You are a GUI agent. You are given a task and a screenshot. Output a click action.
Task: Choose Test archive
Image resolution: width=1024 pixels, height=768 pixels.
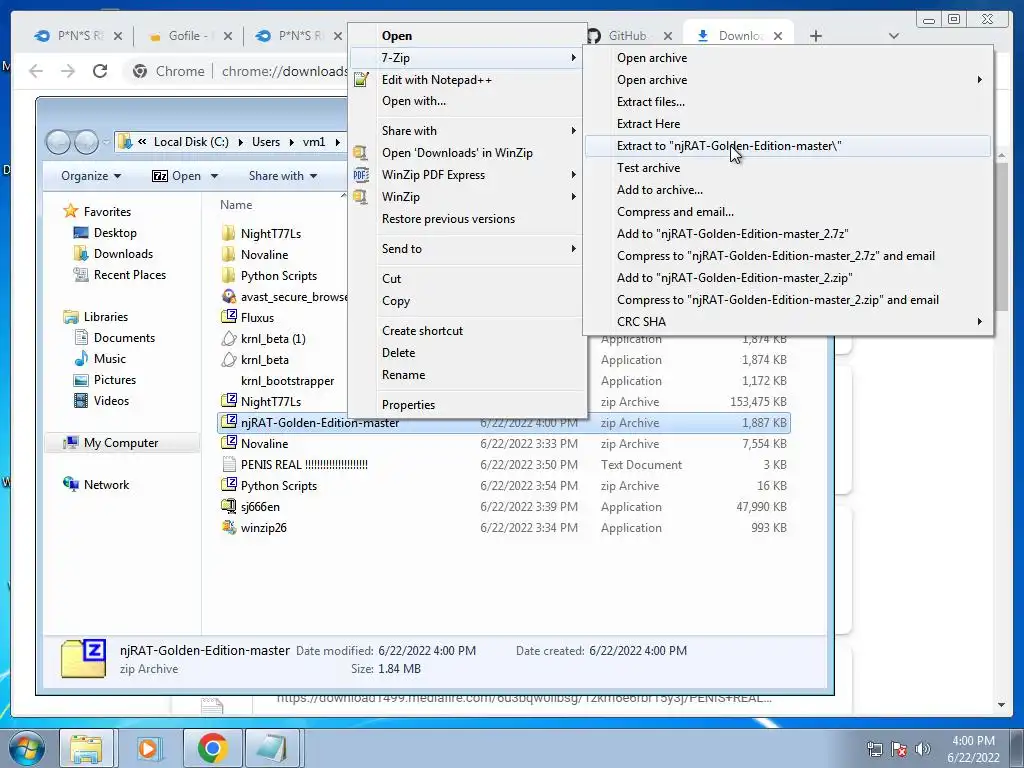point(788,168)
